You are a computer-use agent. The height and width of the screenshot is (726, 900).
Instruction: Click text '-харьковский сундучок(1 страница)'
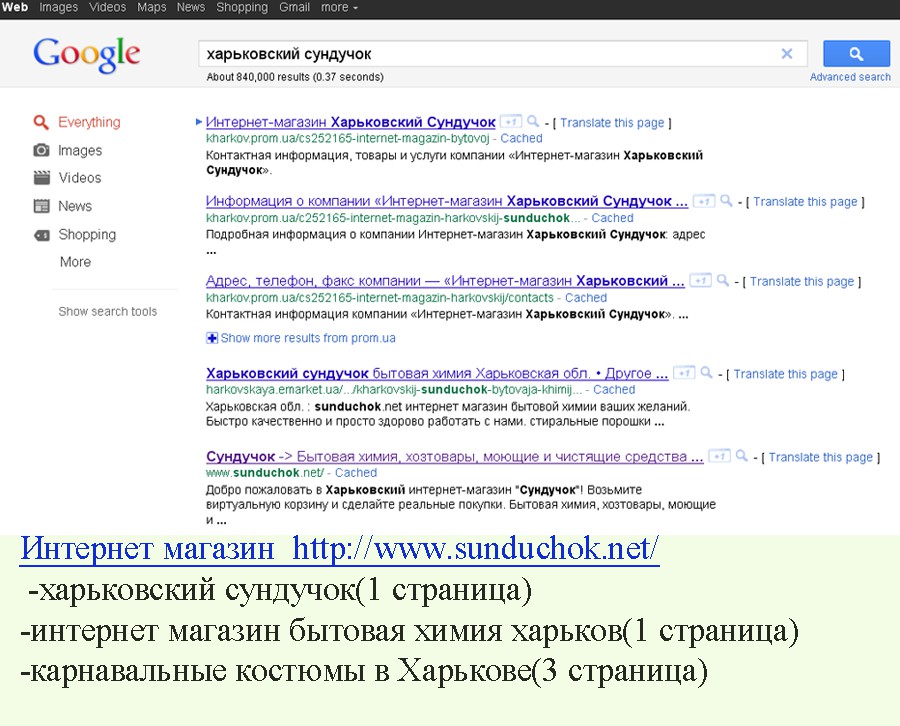[280, 591]
